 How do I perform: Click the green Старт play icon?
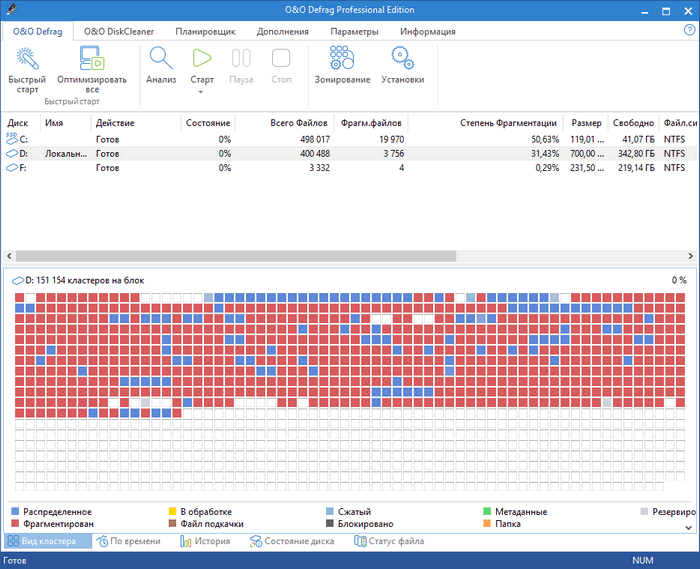coord(202,58)
